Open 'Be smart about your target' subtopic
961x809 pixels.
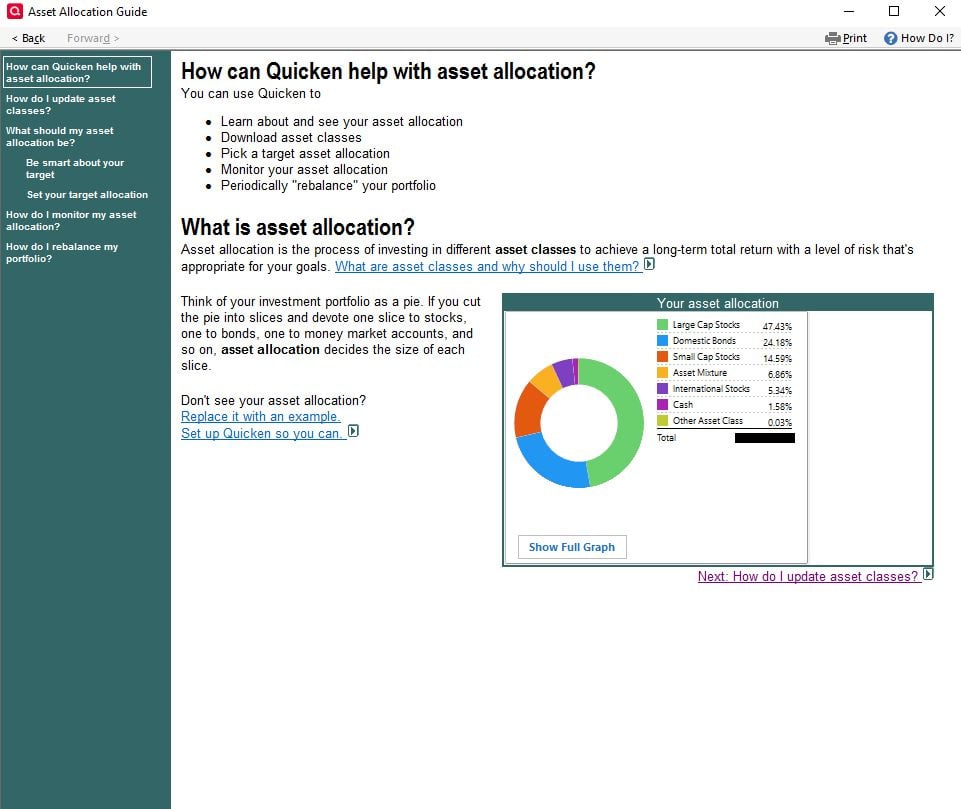(75, 169)
